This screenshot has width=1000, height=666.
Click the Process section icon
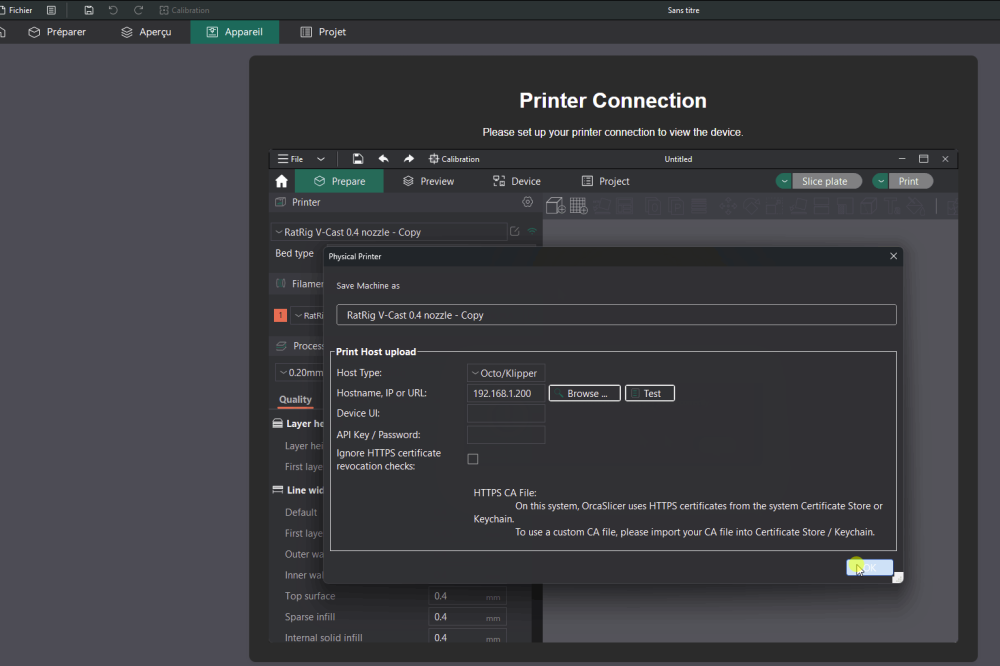(281, 346)
